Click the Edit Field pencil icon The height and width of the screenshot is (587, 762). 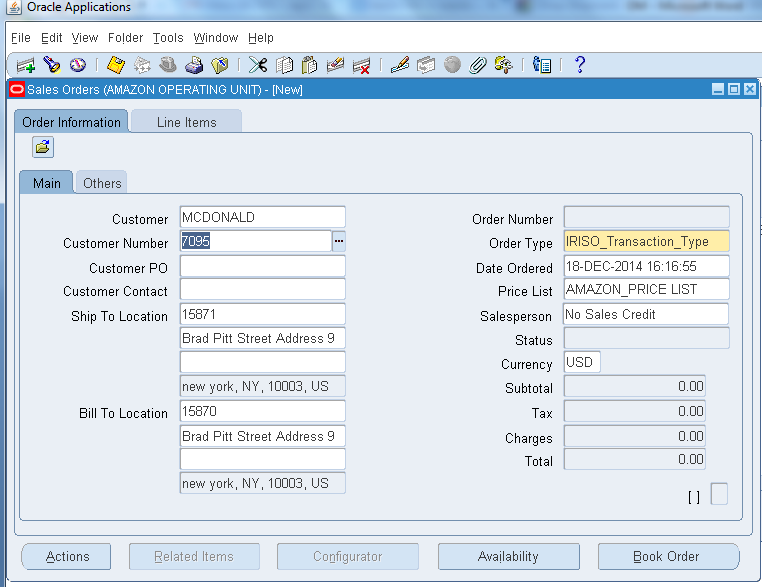(400, 65)
